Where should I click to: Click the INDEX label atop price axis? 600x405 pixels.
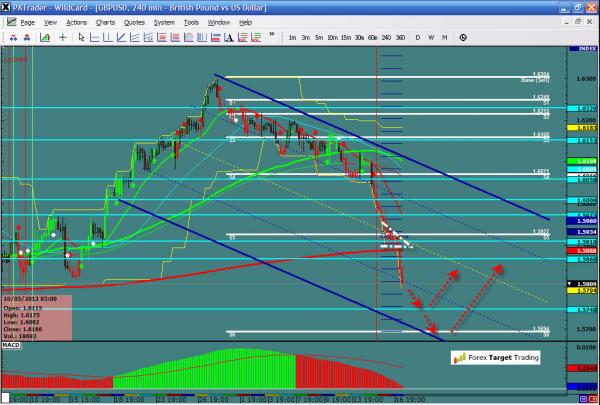(x=583, y=49)
